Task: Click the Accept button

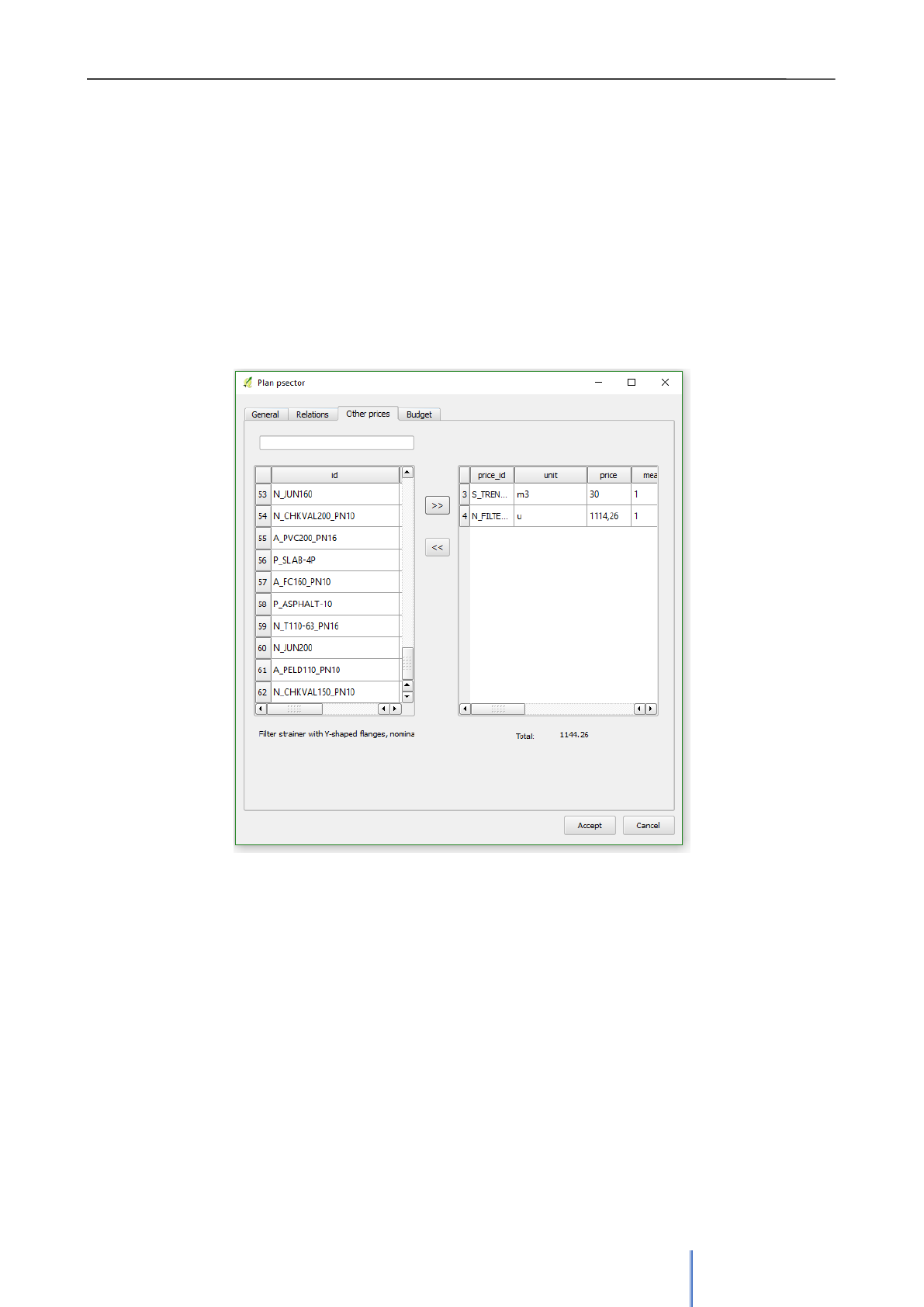Action: click(x=590, y=825)
